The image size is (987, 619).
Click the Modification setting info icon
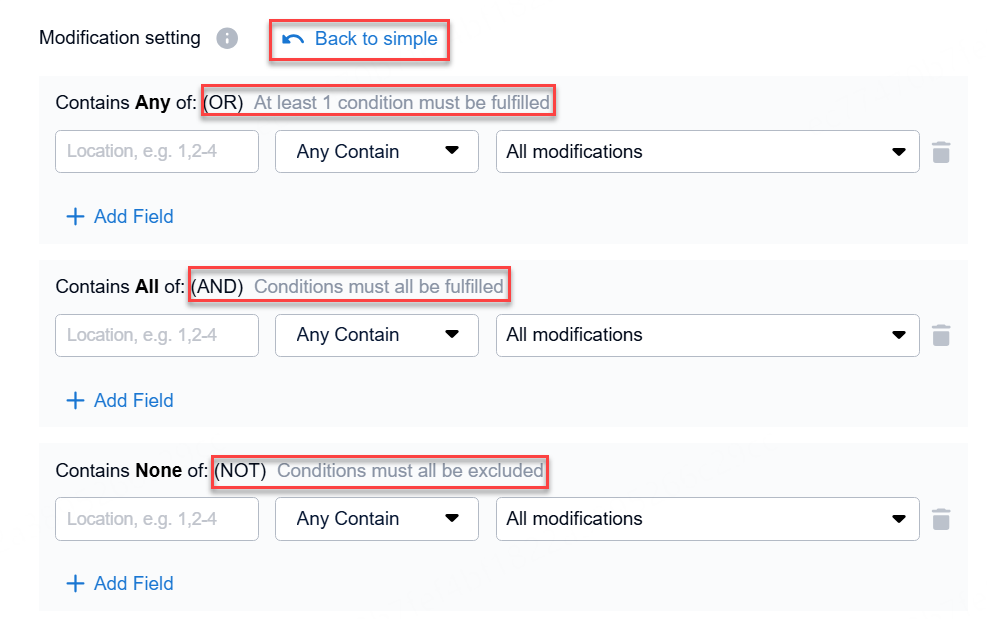pyautogui.click(x=228, y=39)
